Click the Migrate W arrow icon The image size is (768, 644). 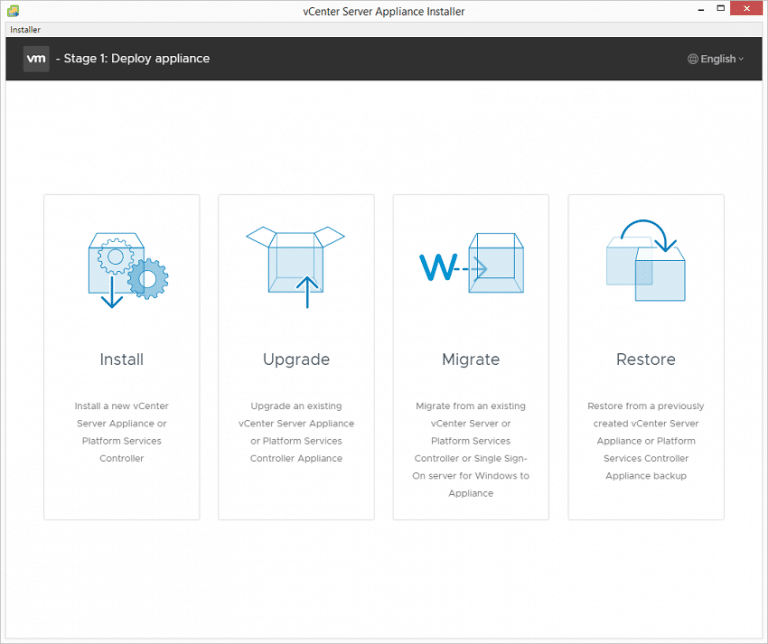point(472,263)
